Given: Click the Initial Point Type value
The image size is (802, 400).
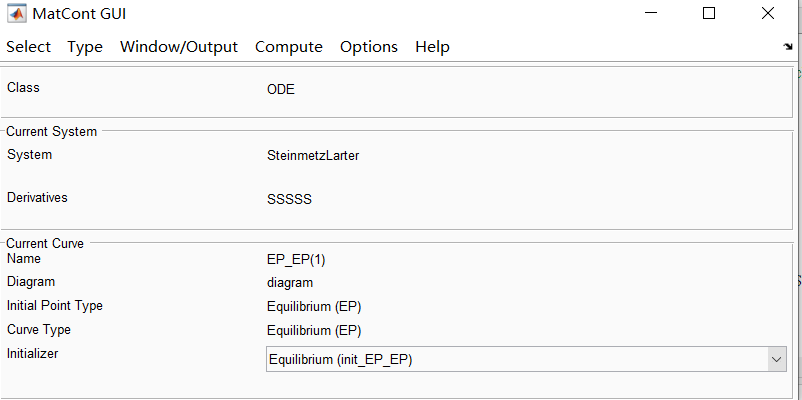Looking at the screenshot, I should [314, 307].
